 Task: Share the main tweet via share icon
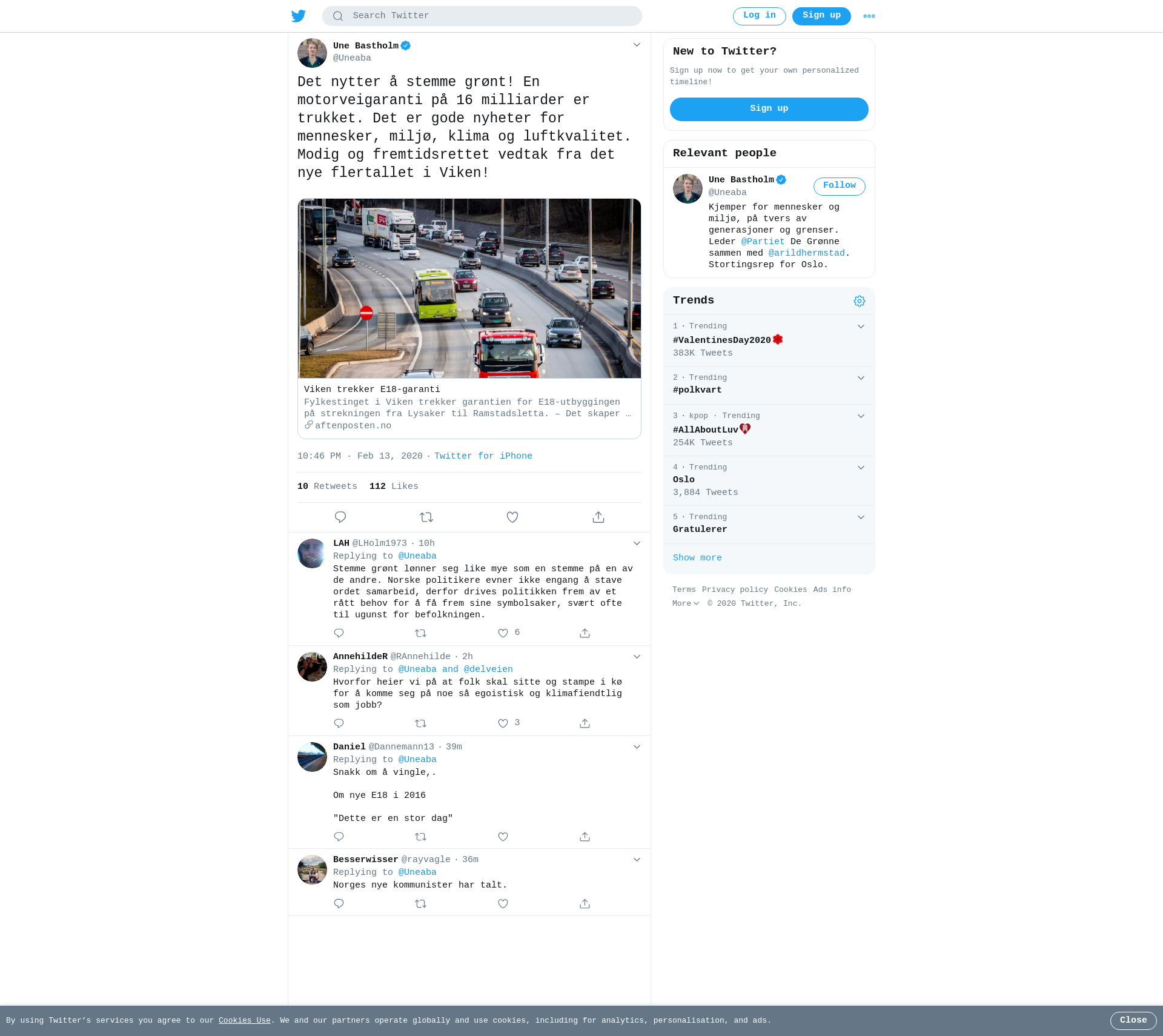598,517
